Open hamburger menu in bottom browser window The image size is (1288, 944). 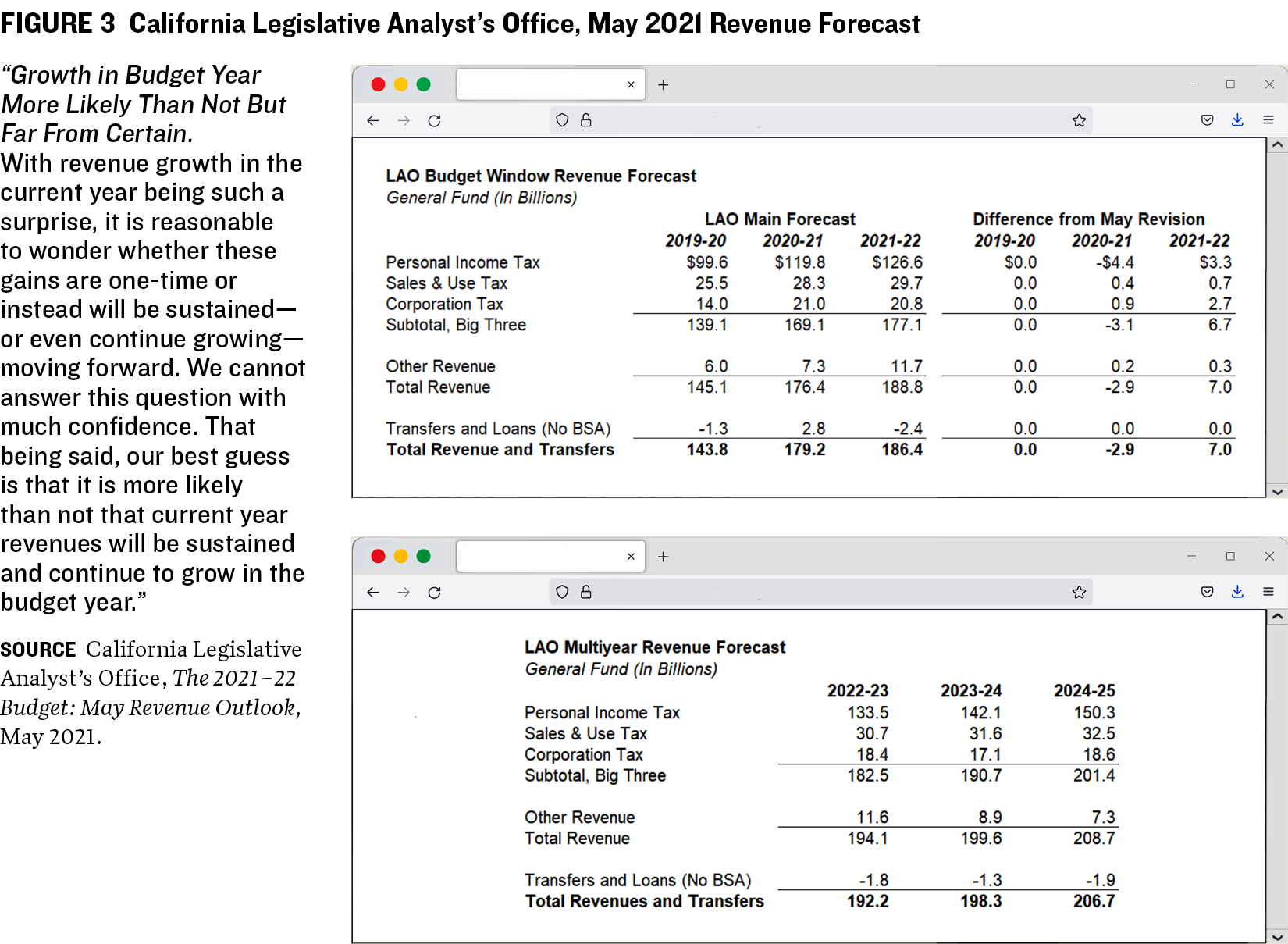tap(1268, 592)
